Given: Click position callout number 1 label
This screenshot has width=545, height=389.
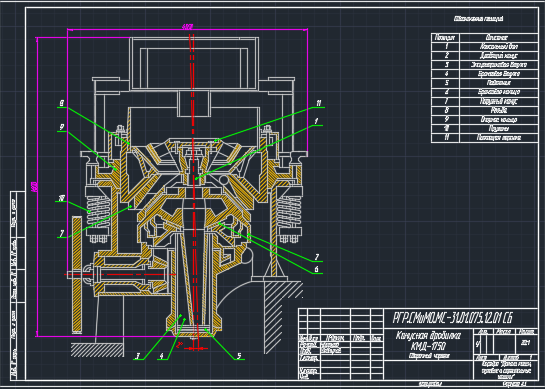Looking at the screenshot, I should coord(316,121).
